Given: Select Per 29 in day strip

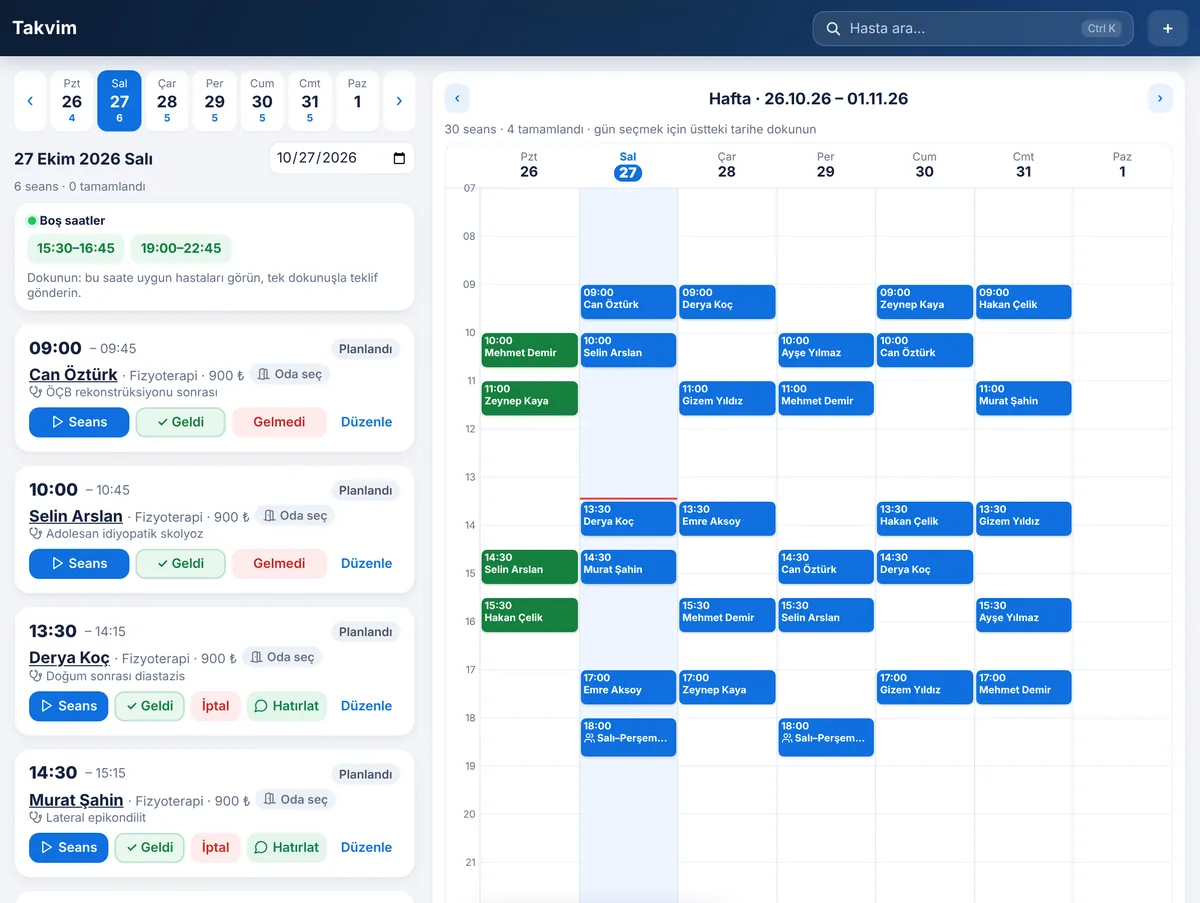Looking at the screenshot, I should [215, 101].
